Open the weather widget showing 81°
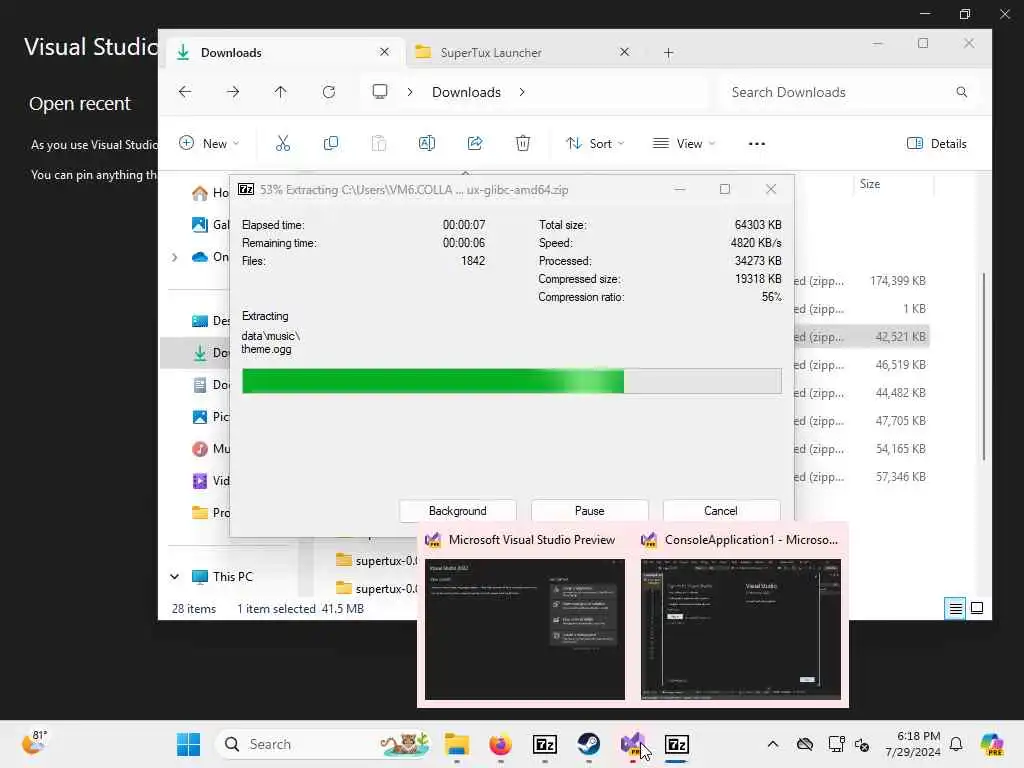The width and height of the screenshot is (1024, 768). tap(34, 743)
